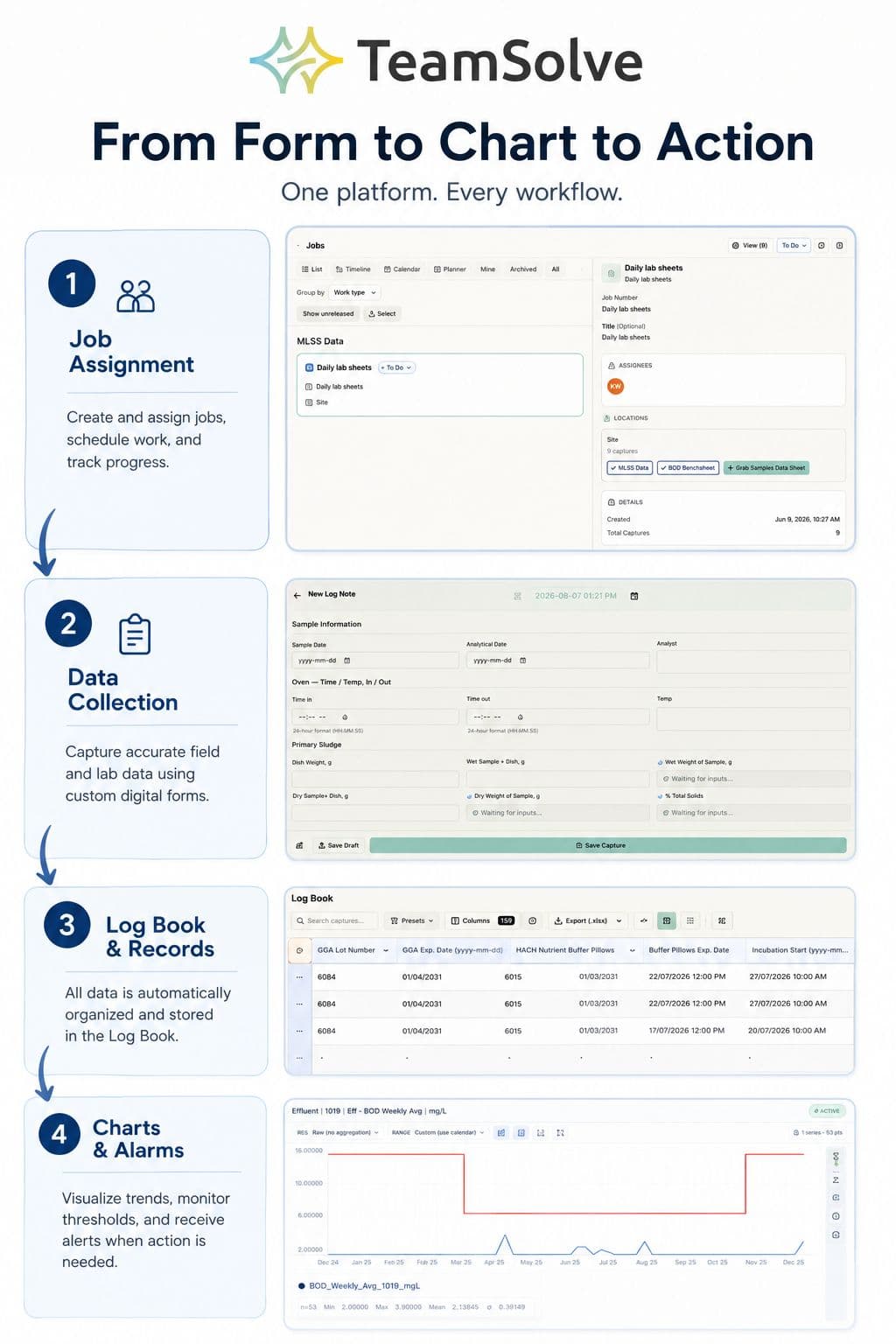Select the Mine jobs tab
896x1344 pixels.
[488, 269]
